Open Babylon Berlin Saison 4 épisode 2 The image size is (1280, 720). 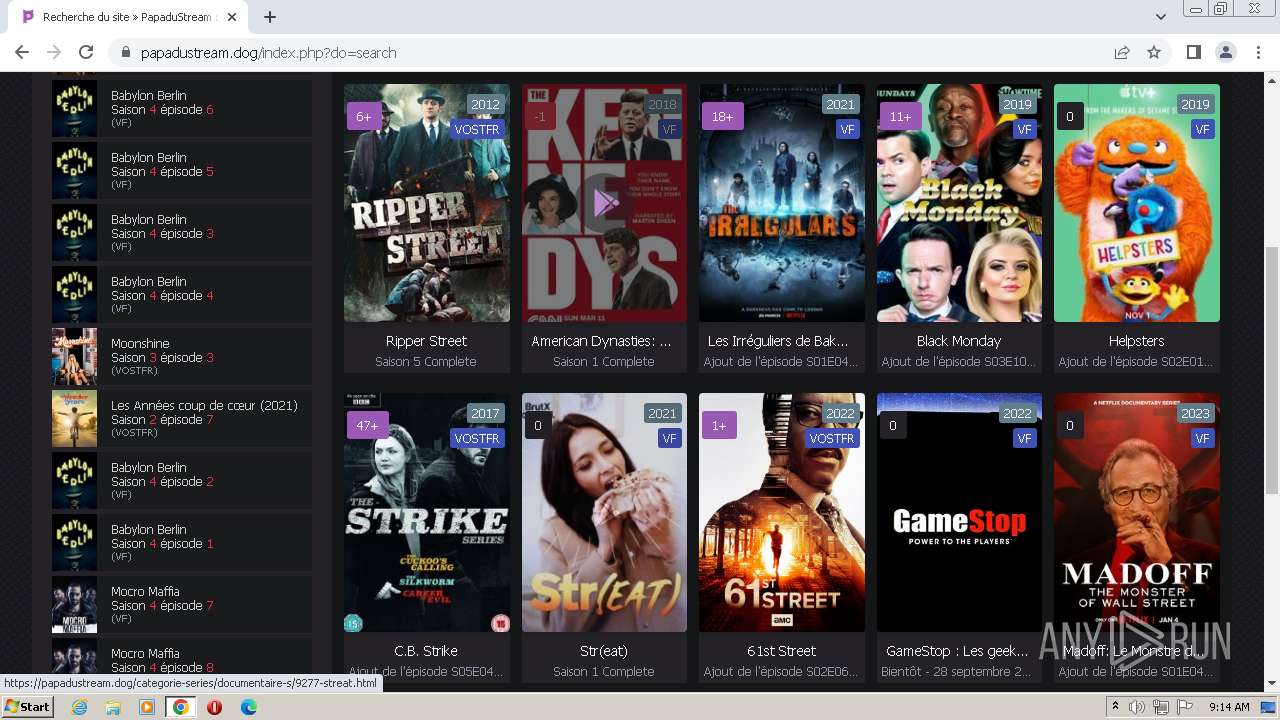click(182, 481)
